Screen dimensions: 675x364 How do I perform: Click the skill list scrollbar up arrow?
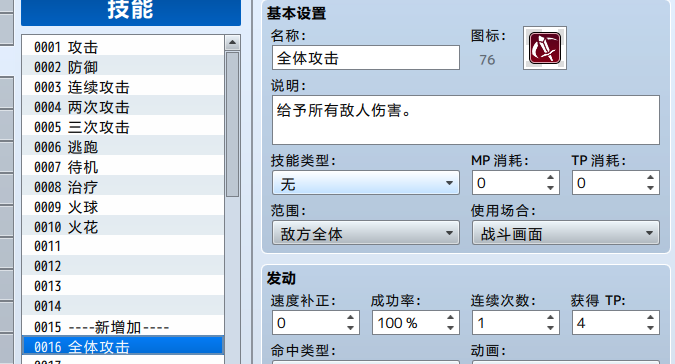click(232, 43)
